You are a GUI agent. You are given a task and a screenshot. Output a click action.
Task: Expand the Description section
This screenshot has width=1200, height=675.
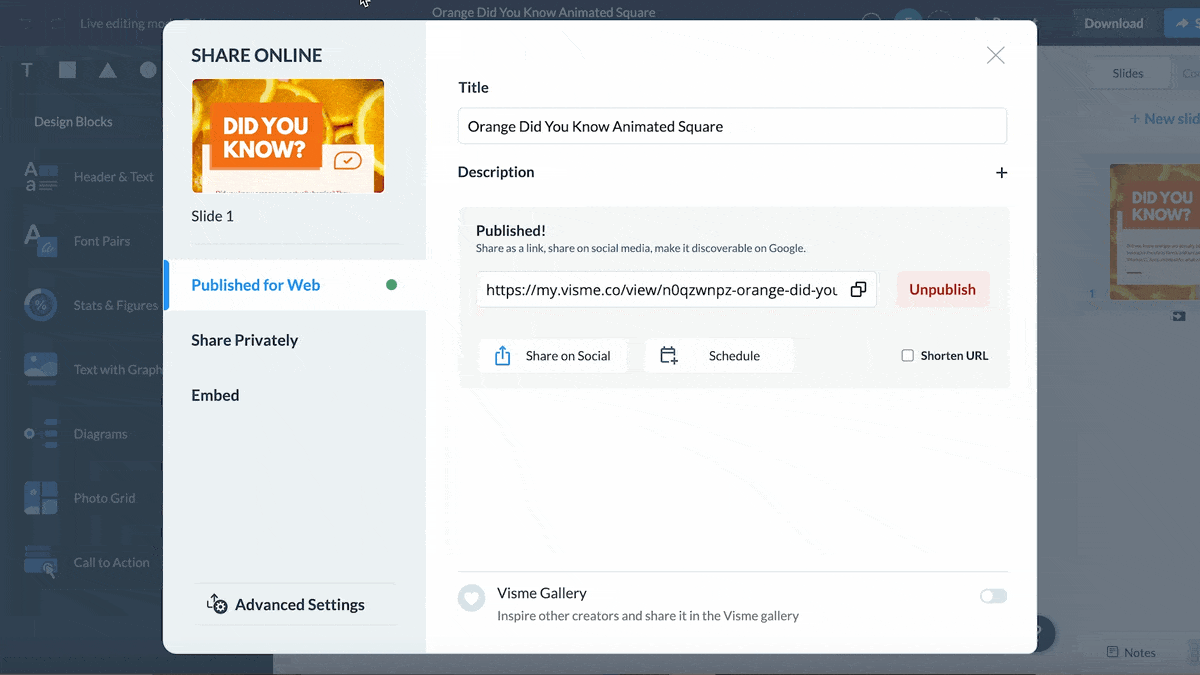(1001, 172)
